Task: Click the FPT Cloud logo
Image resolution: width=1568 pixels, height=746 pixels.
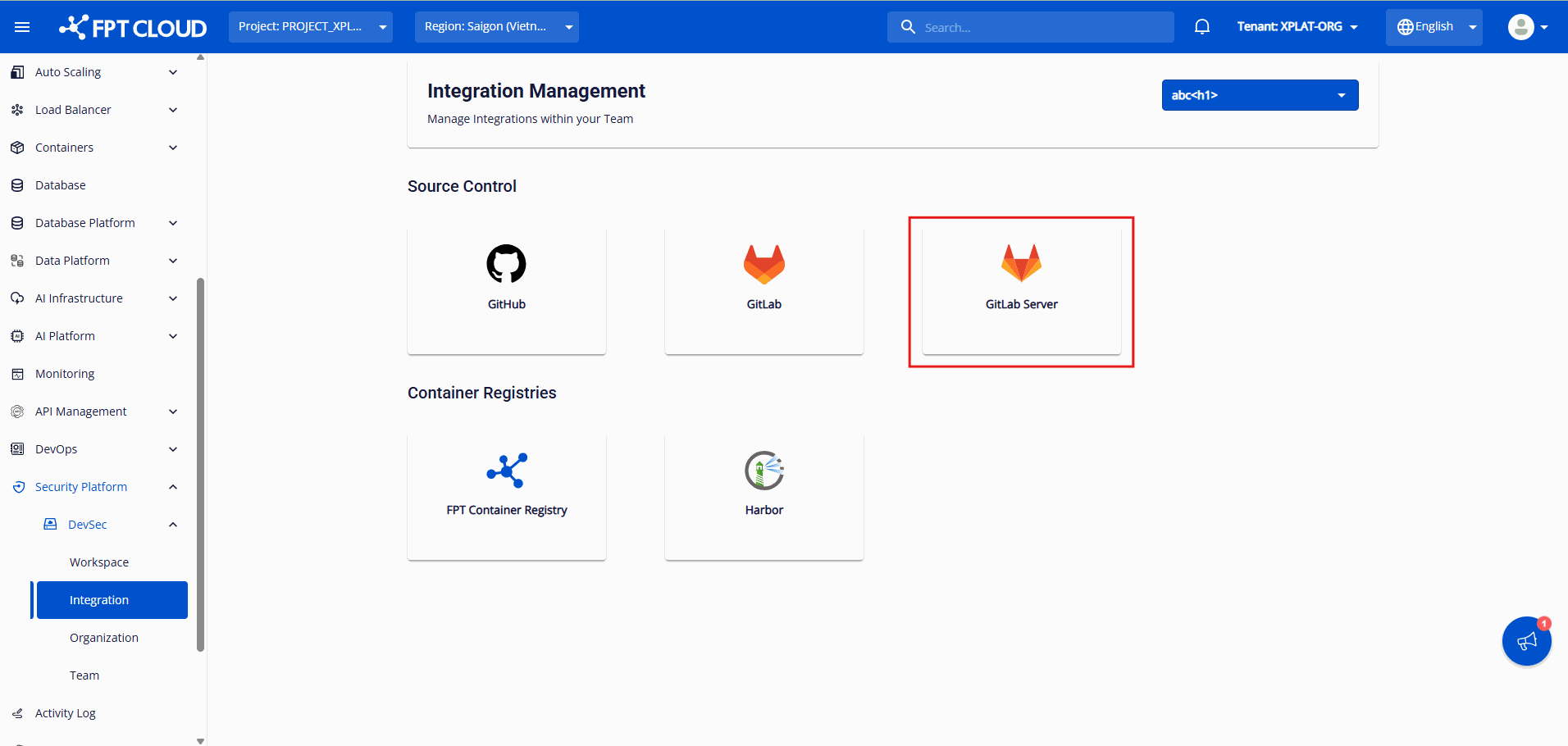Action: (x=133, y=27)
